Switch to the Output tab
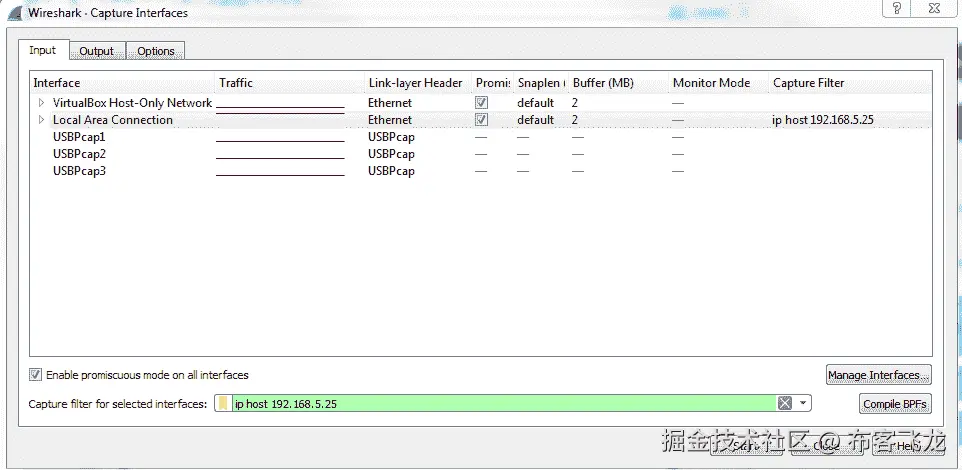This screenshot has width=962, height=470. tap(97, 51)
